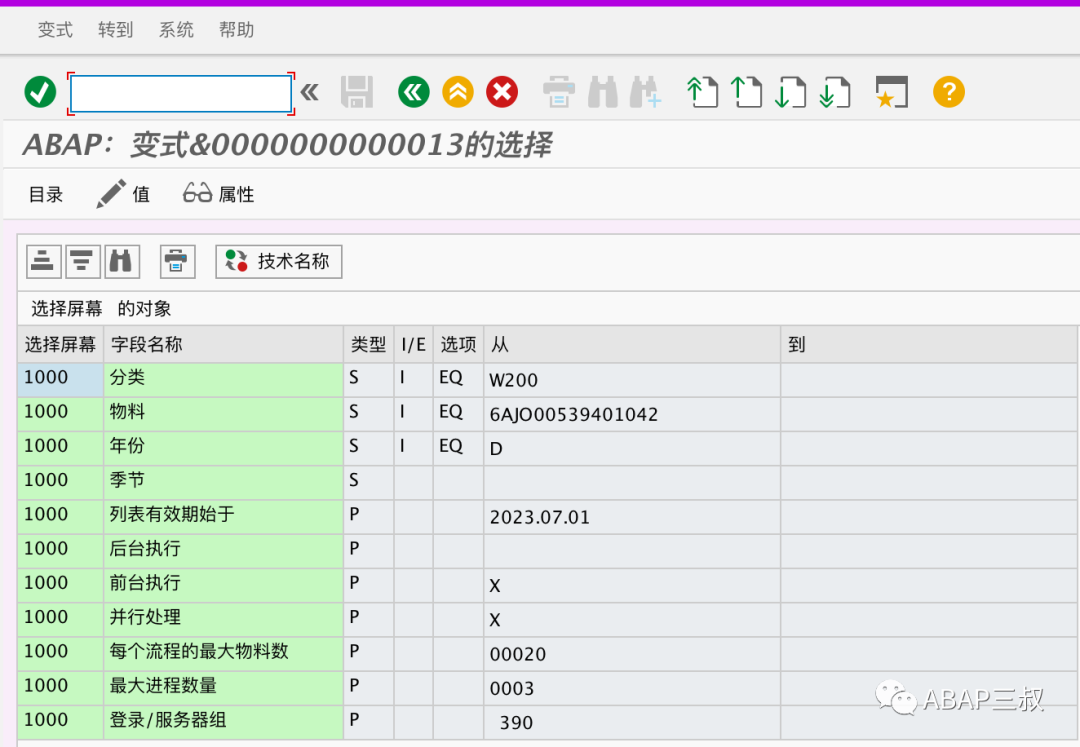
Task: Click the value W200
Action: click(x=513, y=380)
